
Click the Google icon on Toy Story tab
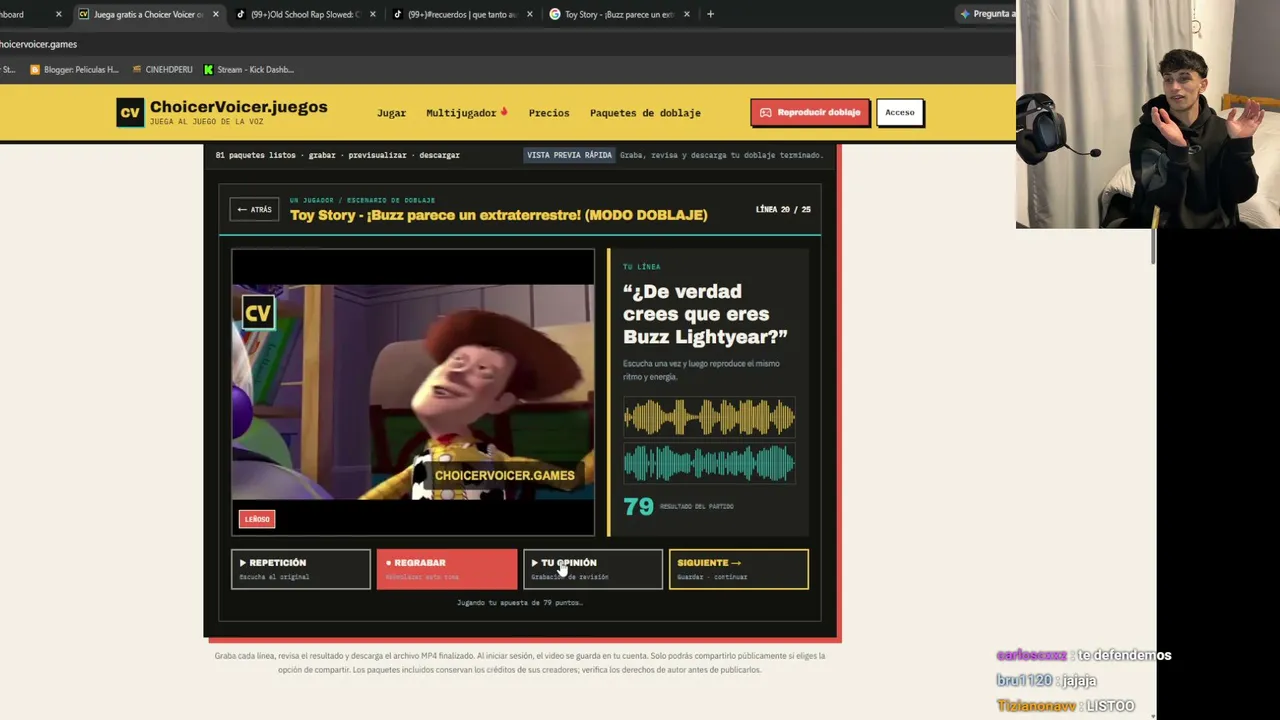[555, 14]
